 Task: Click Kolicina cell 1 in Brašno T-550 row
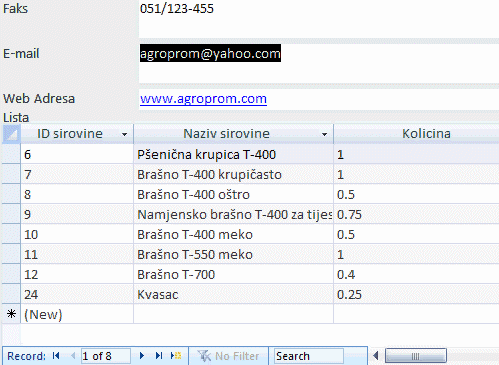pos(416,254)
